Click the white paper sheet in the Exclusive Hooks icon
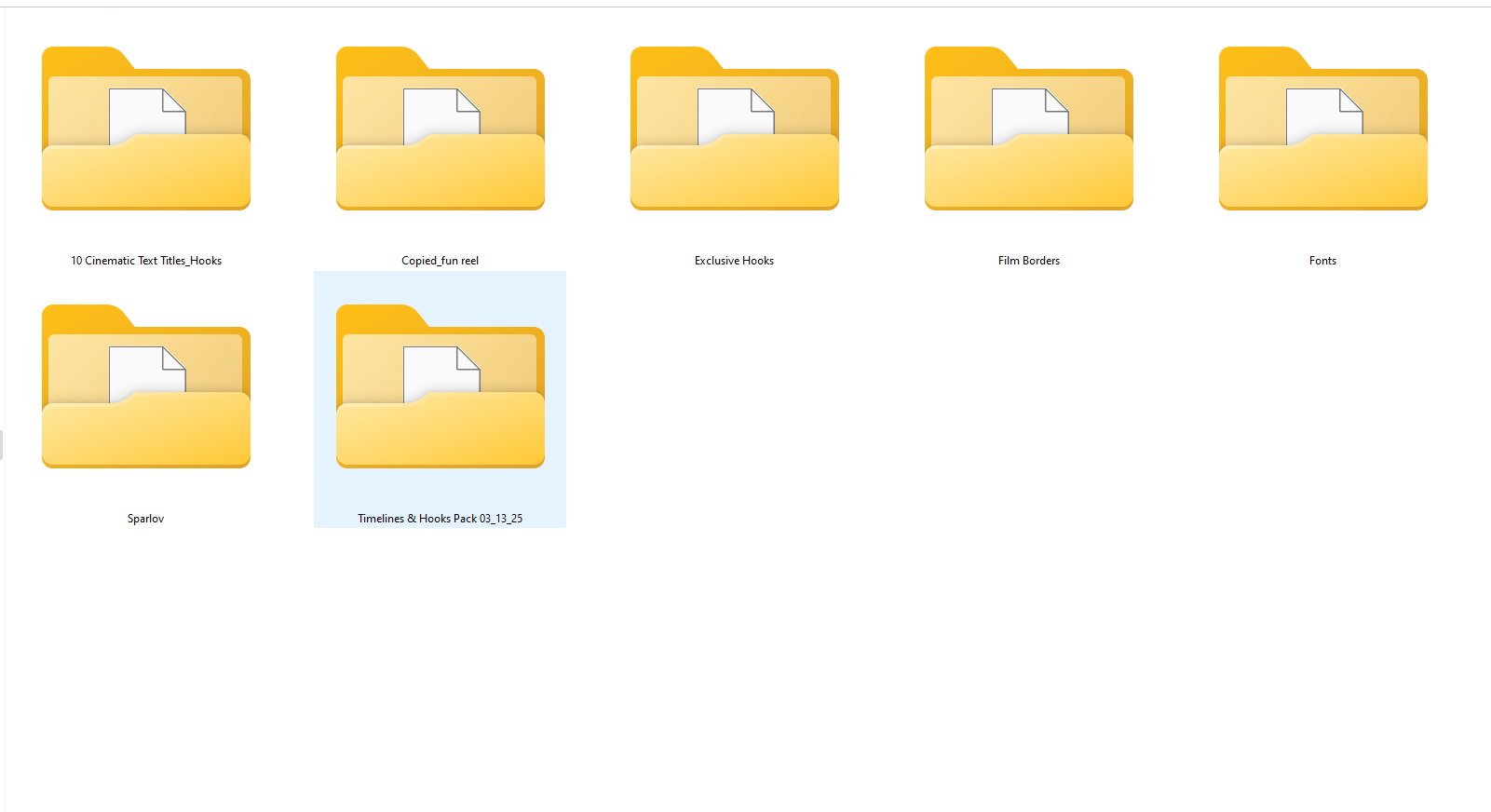 (729, 114)
